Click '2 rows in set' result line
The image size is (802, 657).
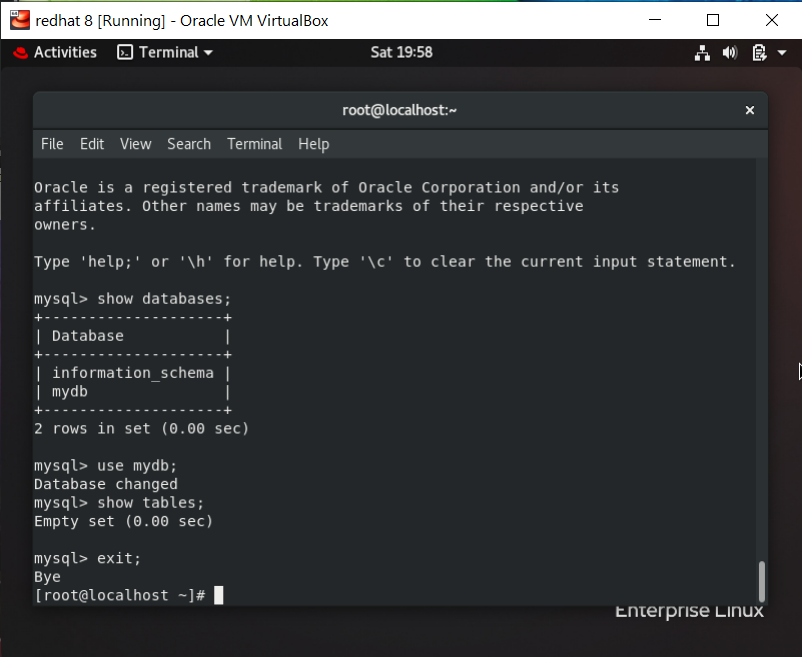[x=141, y=428]
